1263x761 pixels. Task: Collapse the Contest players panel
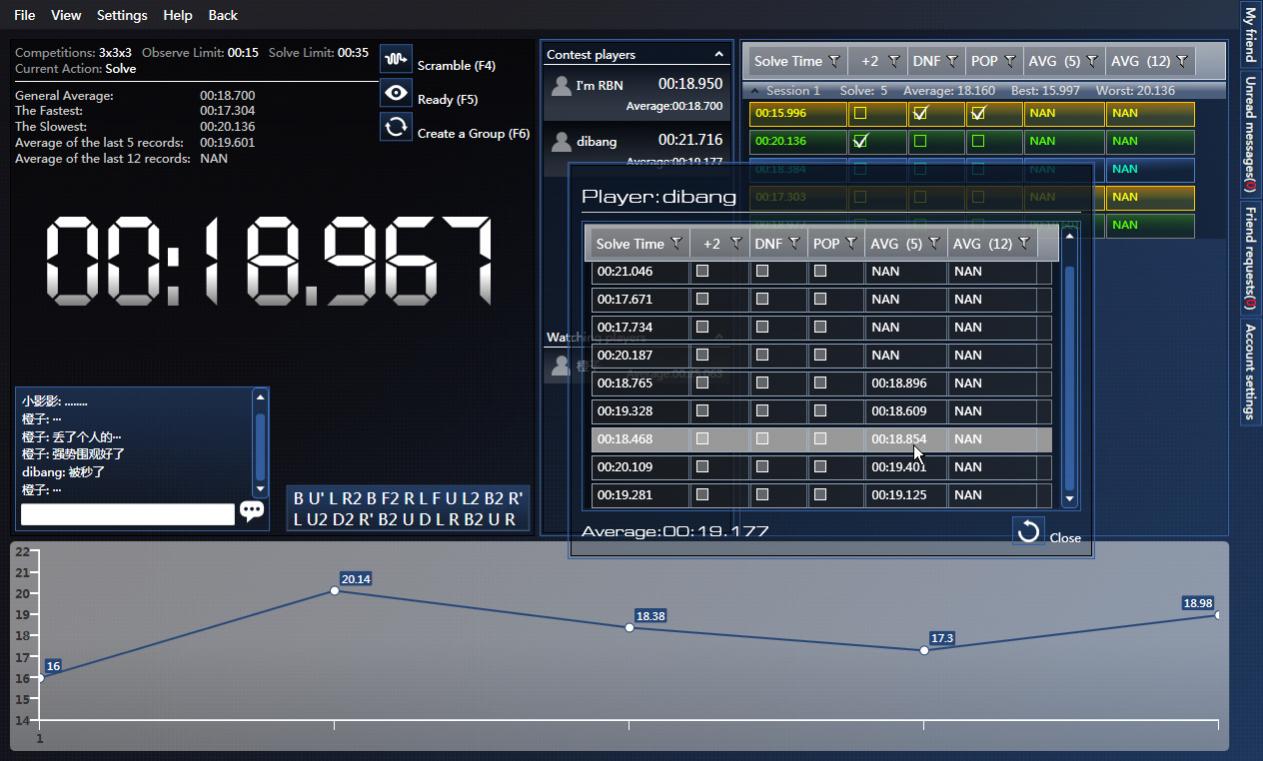click(x=718, y=55)
